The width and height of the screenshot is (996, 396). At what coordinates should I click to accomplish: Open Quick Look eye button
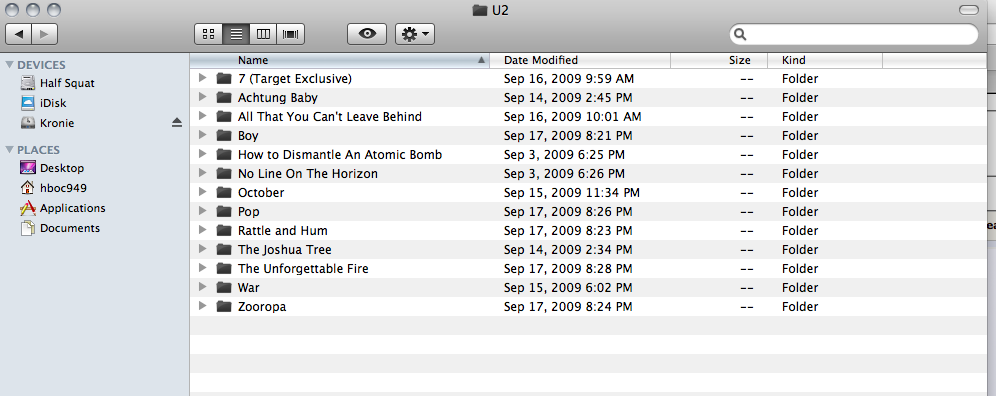(x=367, y=34)
